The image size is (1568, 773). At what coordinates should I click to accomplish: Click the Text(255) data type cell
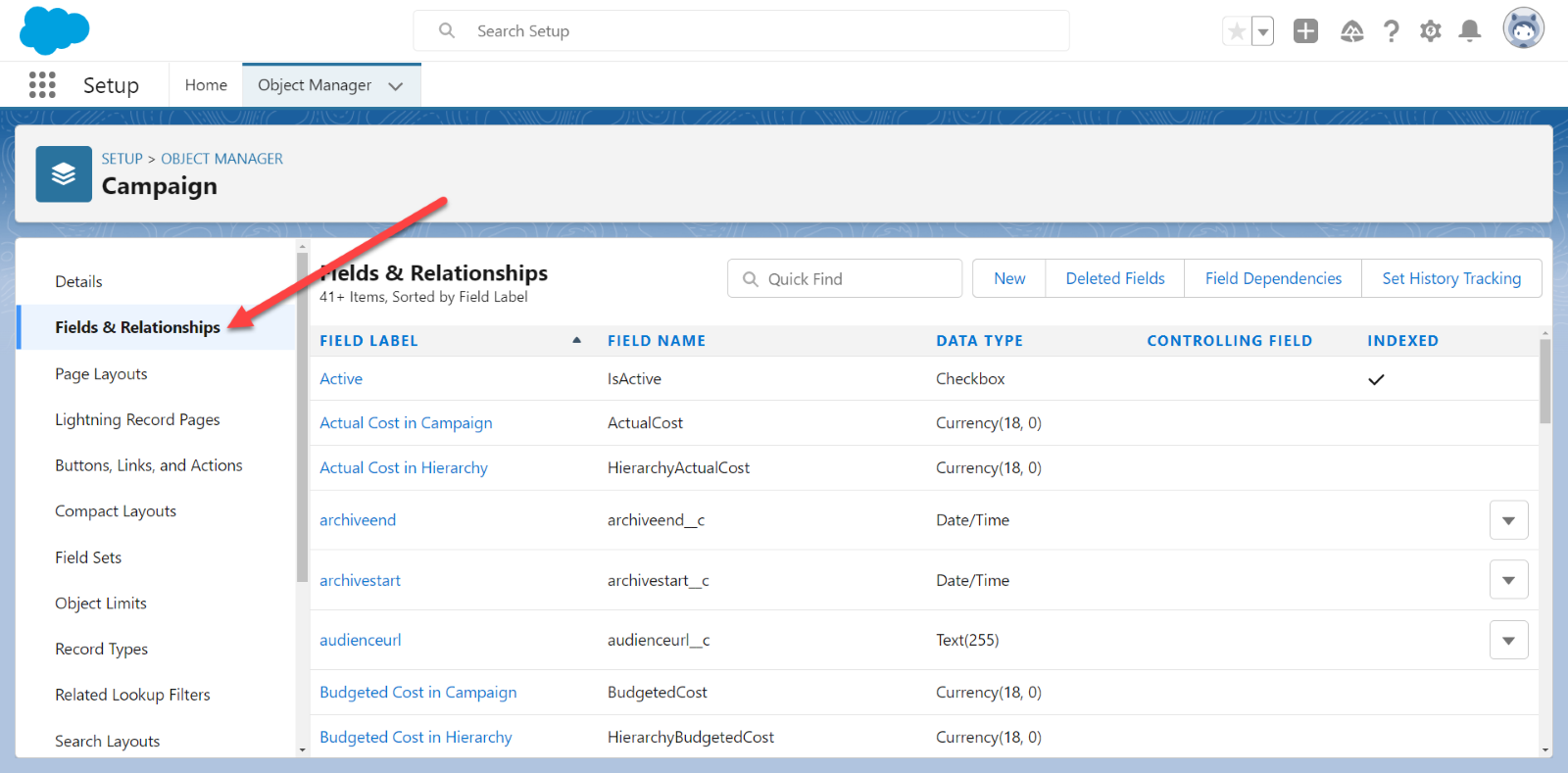pos(967,640)
